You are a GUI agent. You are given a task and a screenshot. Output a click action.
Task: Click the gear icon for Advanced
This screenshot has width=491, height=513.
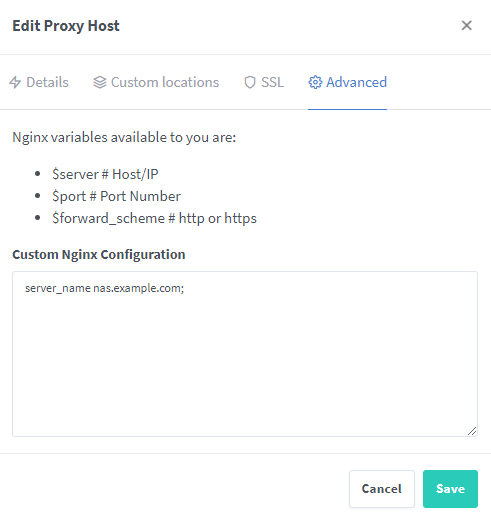pos(315,82)
